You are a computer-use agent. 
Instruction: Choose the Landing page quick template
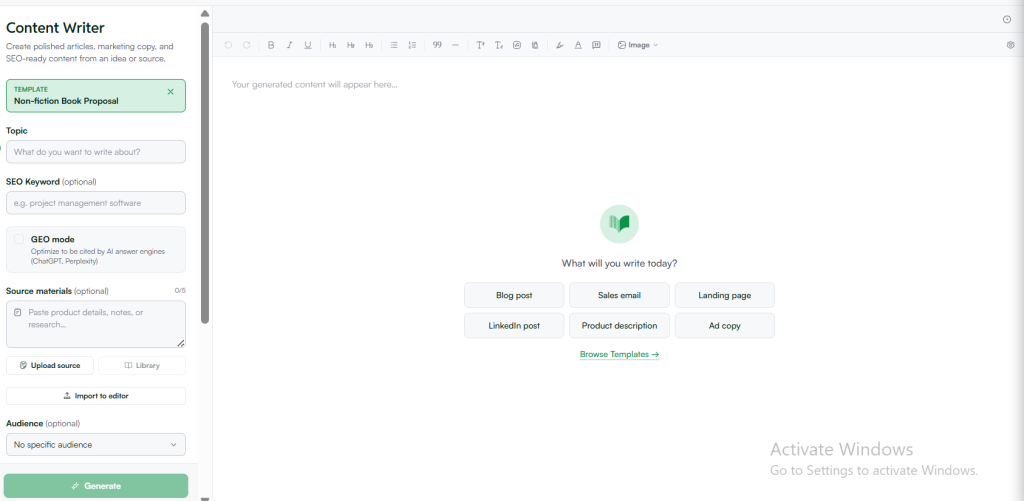click(724, 295)
